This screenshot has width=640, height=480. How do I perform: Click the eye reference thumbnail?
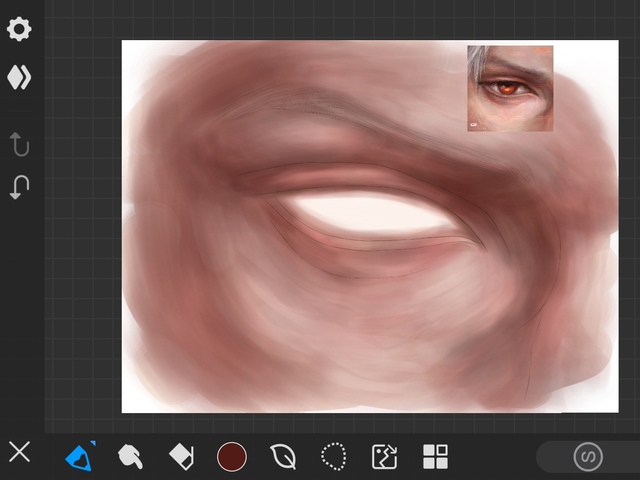(x=510, y=88)
